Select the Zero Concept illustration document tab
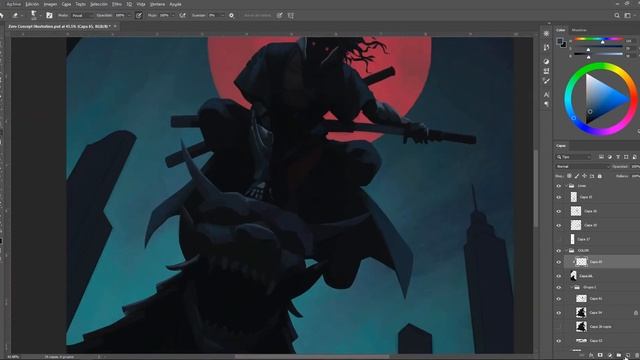 (x=59, y=26)
